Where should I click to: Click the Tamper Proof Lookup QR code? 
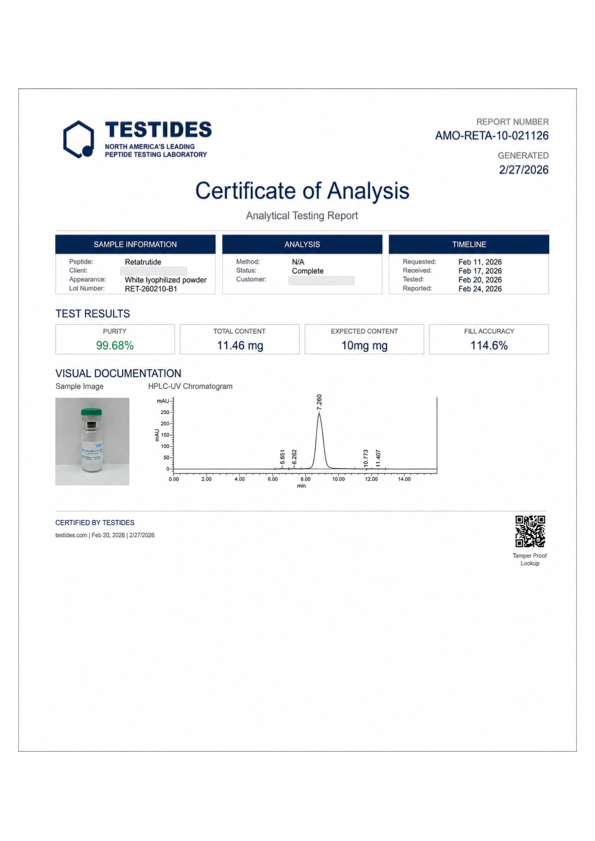pyautogui.click(x=530, y=532)
